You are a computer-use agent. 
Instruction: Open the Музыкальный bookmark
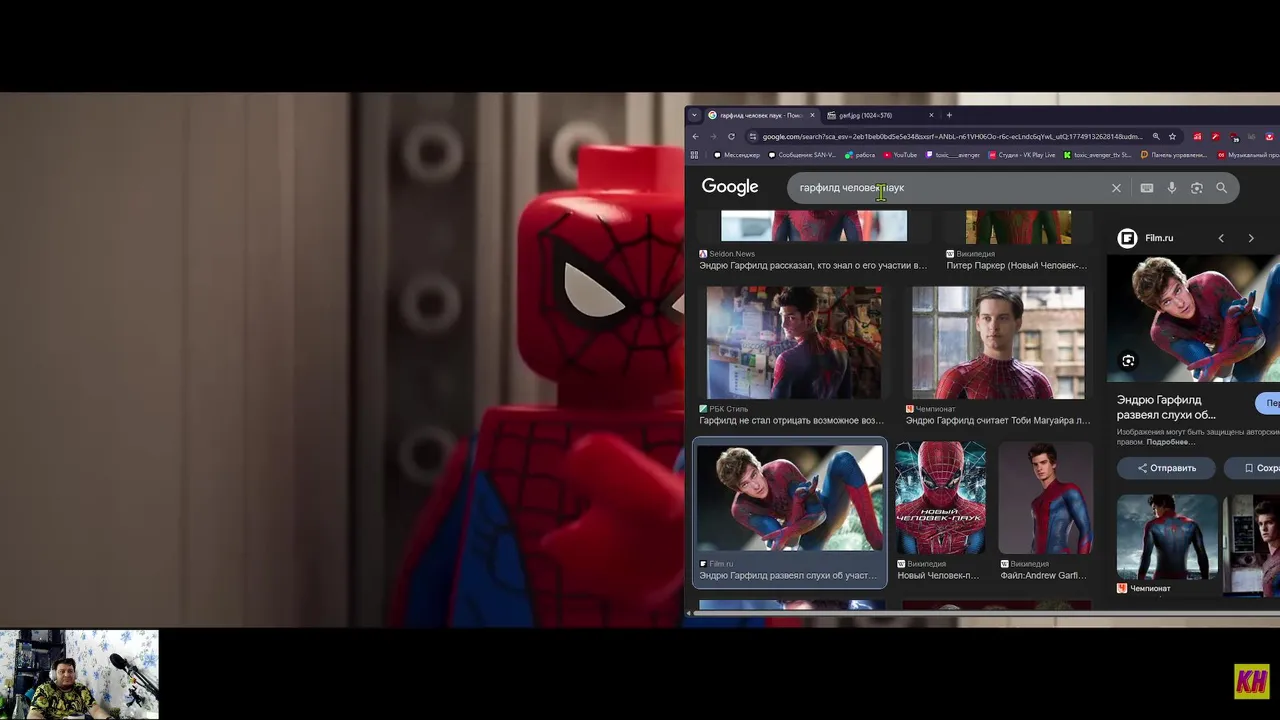pyautogui.click(x=1248, y=155)
